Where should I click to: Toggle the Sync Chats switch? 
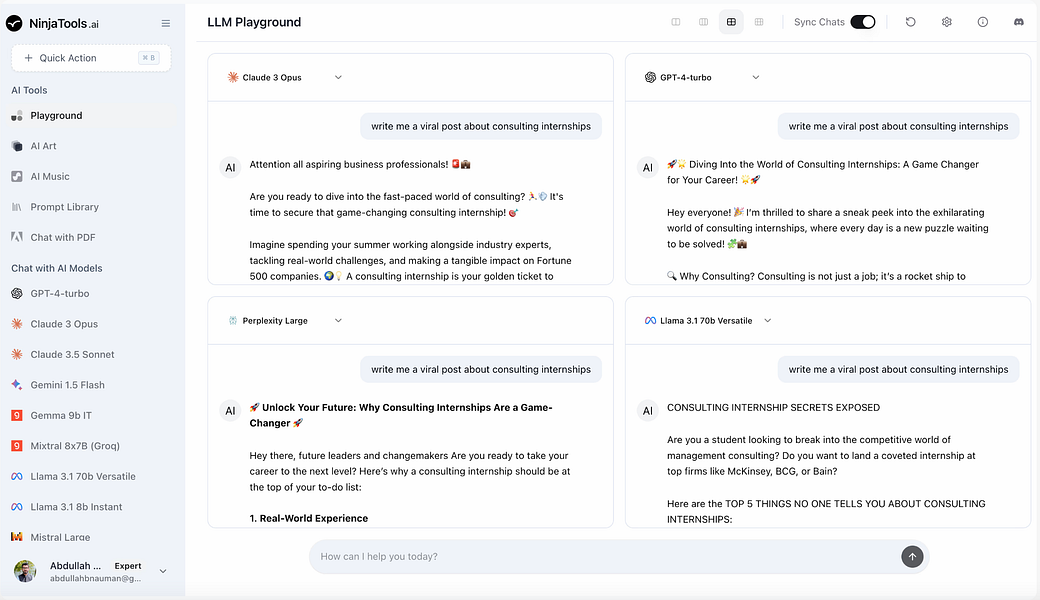tap(862, 22)
